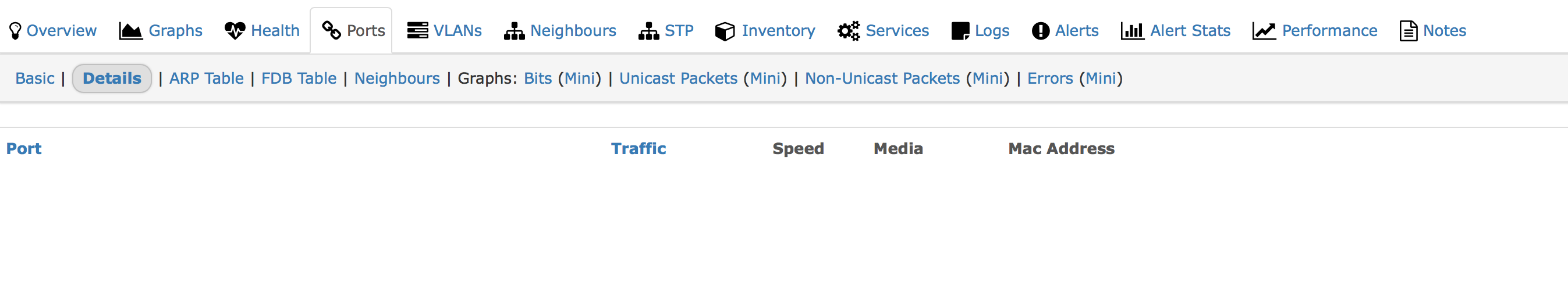The image size is (1568, 307).
Task: Click the Neighbours sitemap icon
Action: [x=515, y=31]
